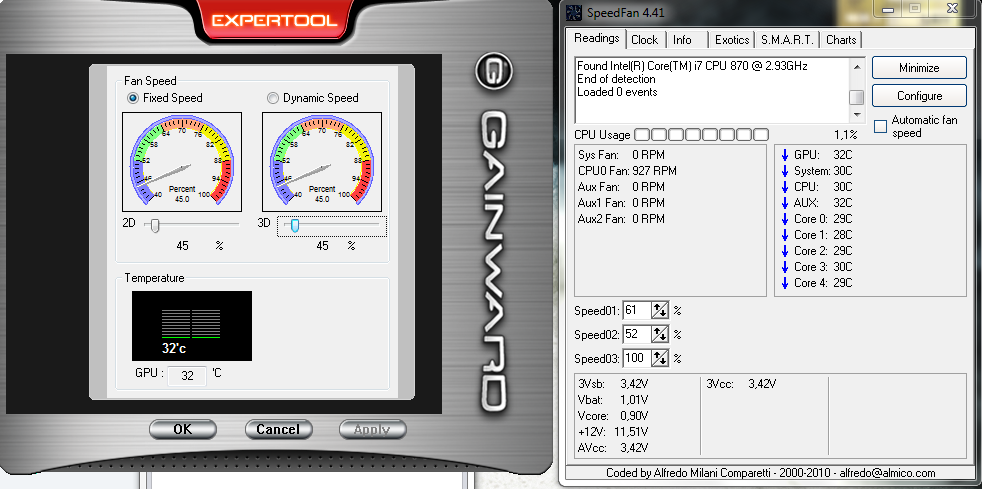Click the SpeedFan title bar icon
The width and height of the screenshot is (982, 489).
coord(574,11)
